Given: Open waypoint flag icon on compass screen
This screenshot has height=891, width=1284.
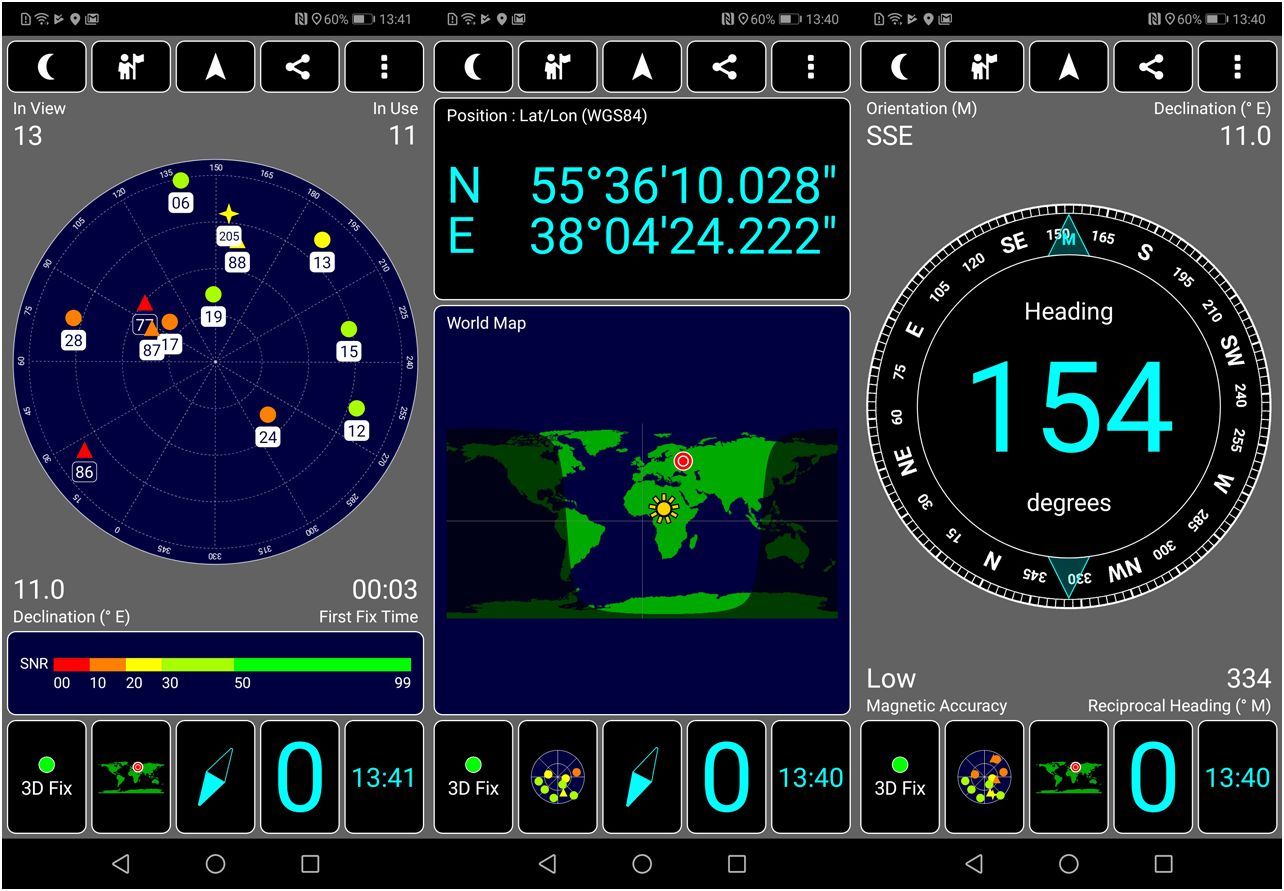Looking at the screenshot, I should click(x=985, y=67).
